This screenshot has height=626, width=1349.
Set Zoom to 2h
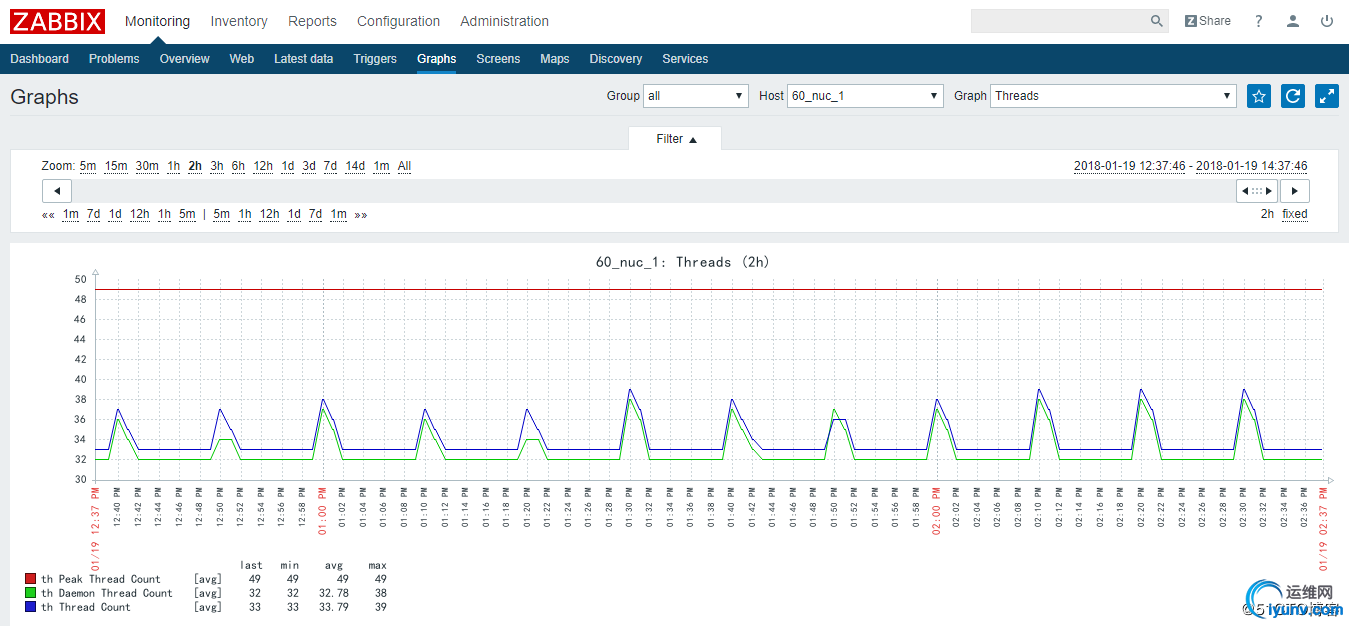tap(195, 166)
